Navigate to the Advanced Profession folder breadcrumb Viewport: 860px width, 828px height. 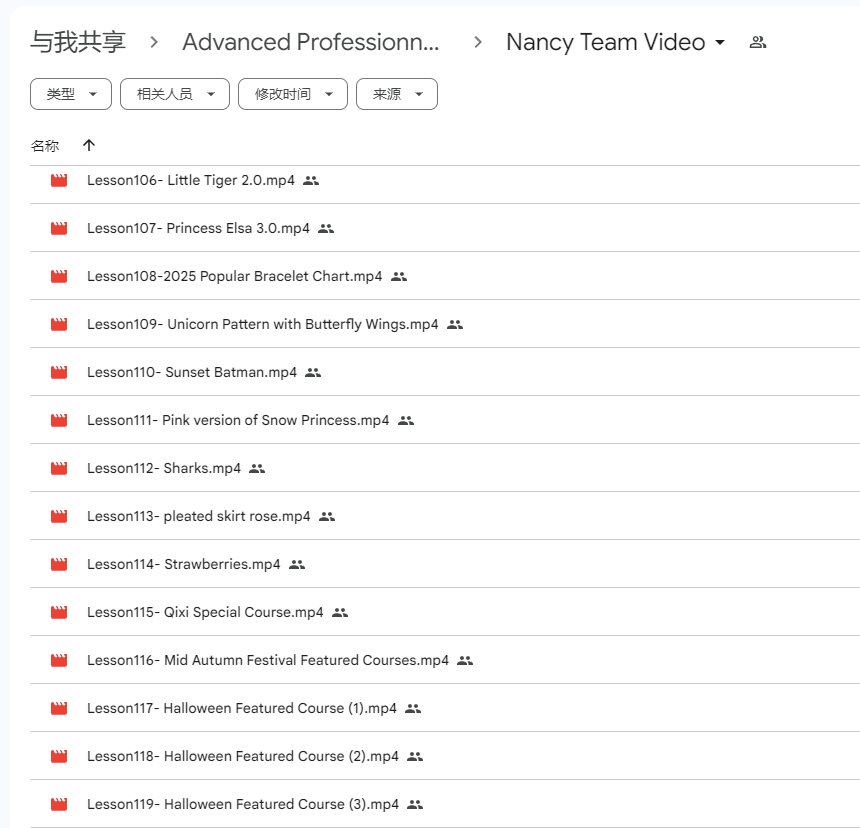[310, 42]
